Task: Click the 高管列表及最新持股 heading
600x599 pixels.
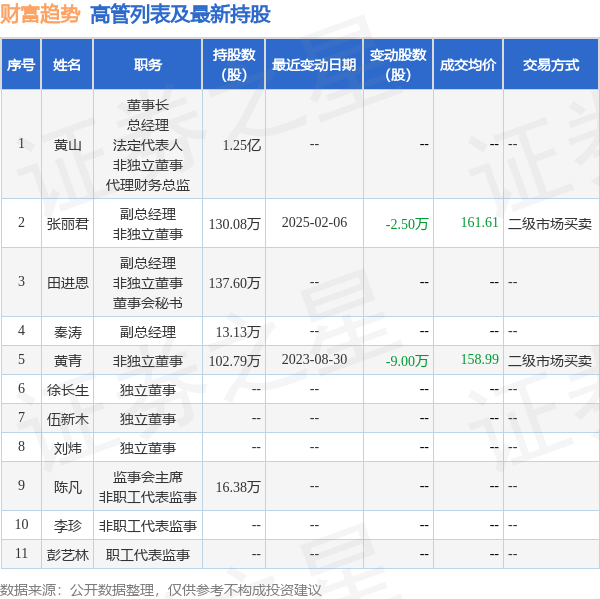Action: pyautogui.click(x=180, y=15)
